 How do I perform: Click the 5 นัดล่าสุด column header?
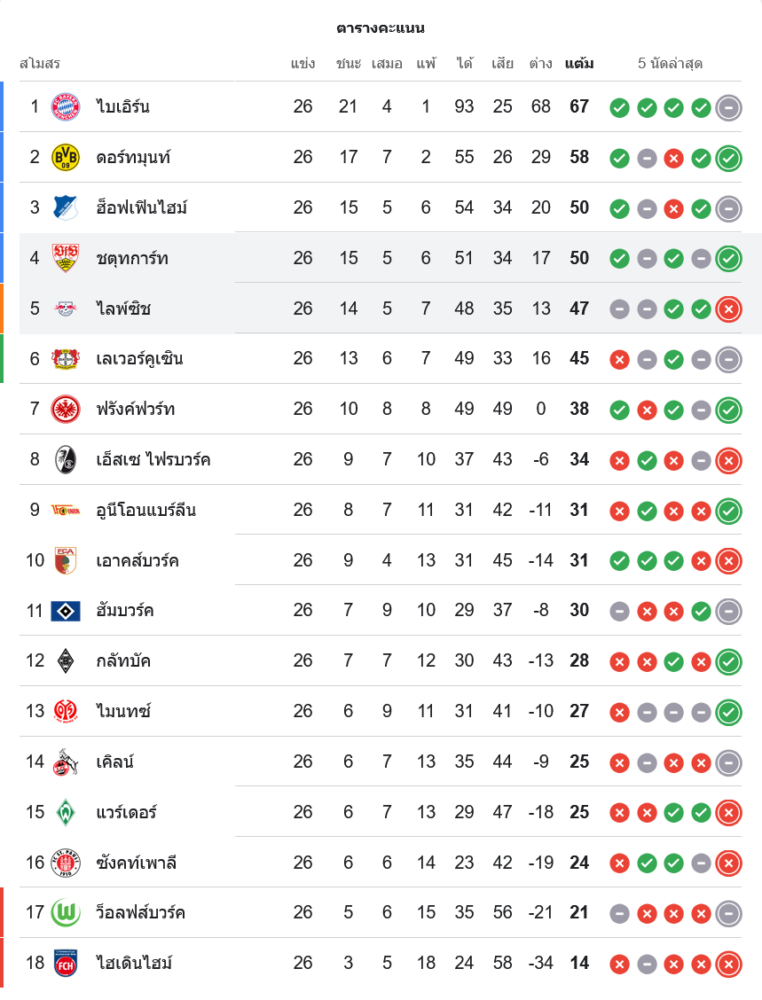(x=670, y=64)
